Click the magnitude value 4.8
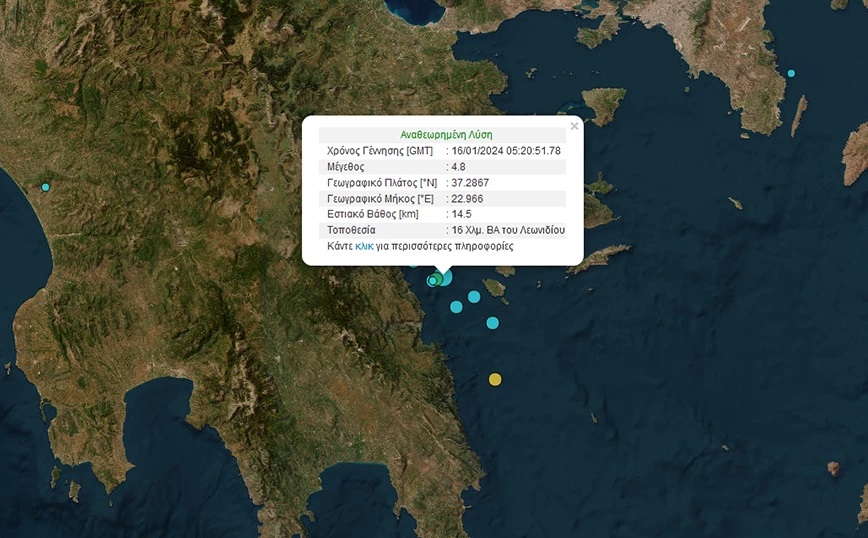The image size is (868, 538). pos(459,166)
